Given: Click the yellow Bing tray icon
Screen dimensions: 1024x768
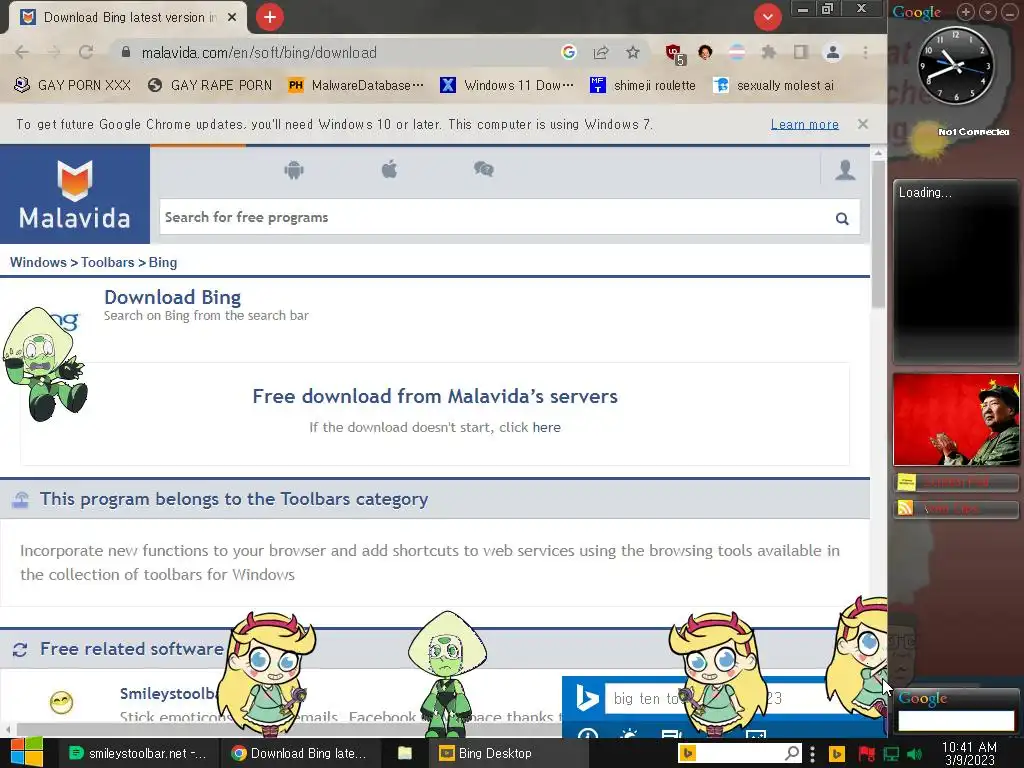Looking at the screenshot, I should [x=837, y=754].
